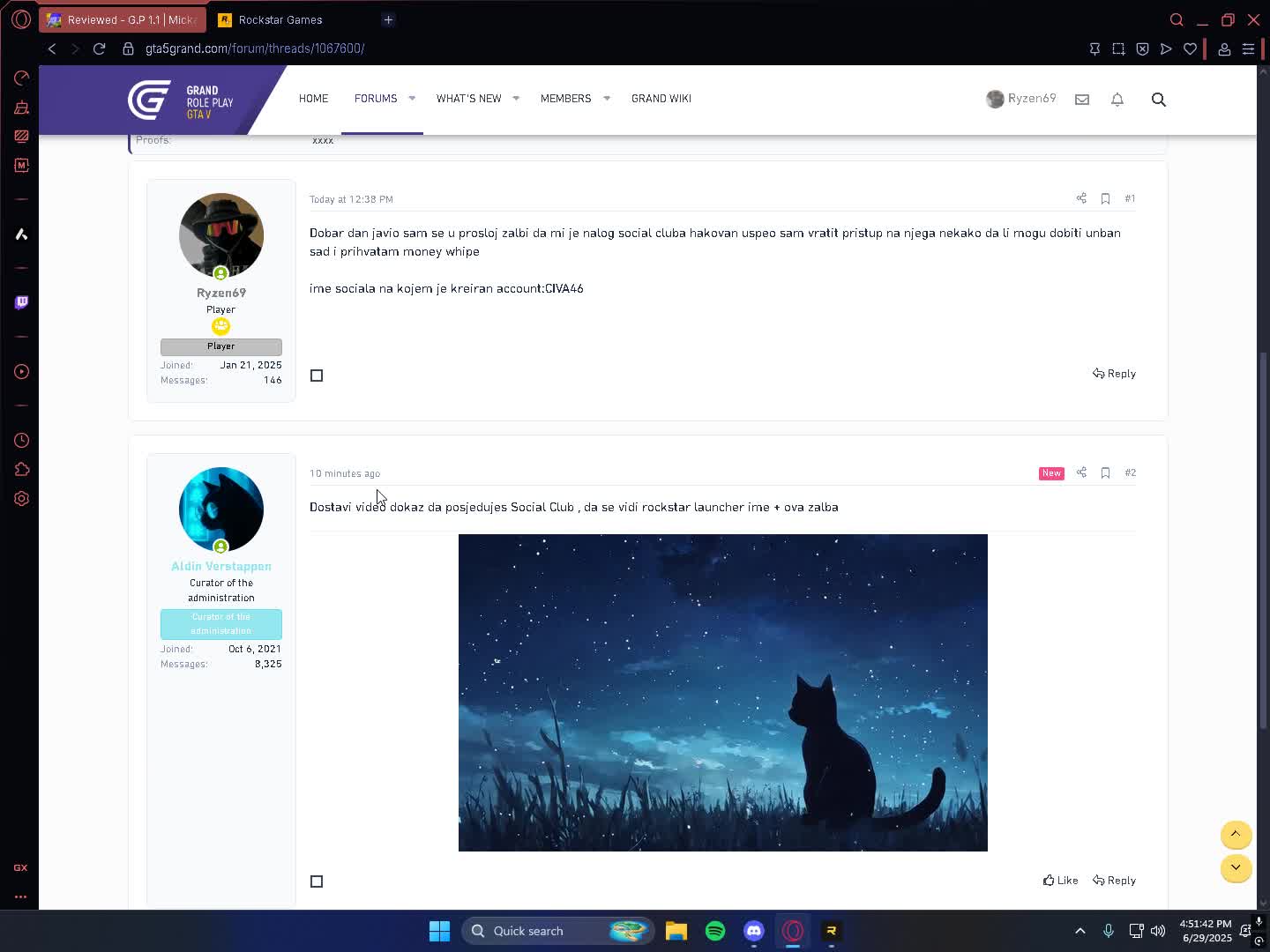
Task: Open the forum search magnifier
Action: (1158, 100)
